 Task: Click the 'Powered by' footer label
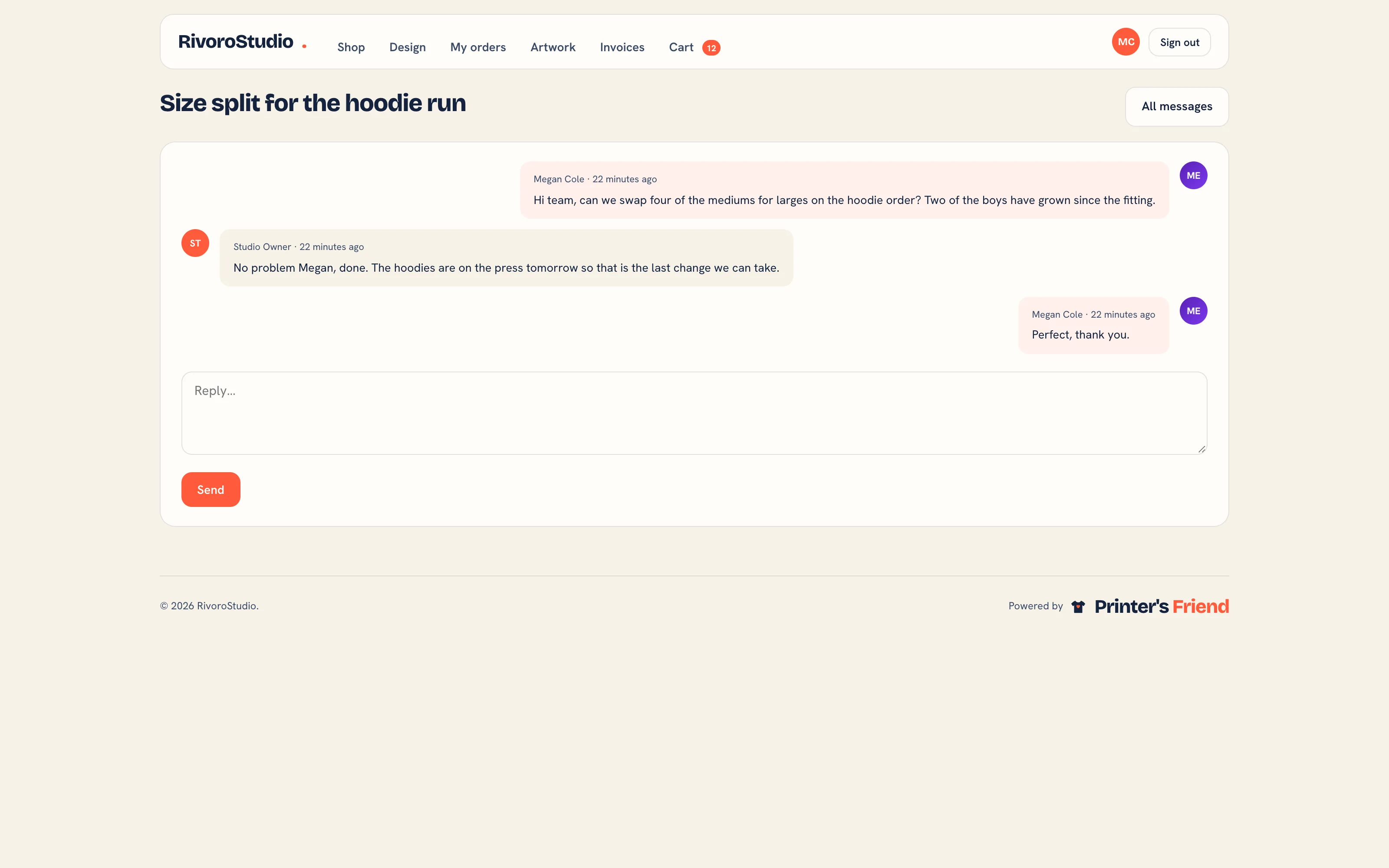1035,606
